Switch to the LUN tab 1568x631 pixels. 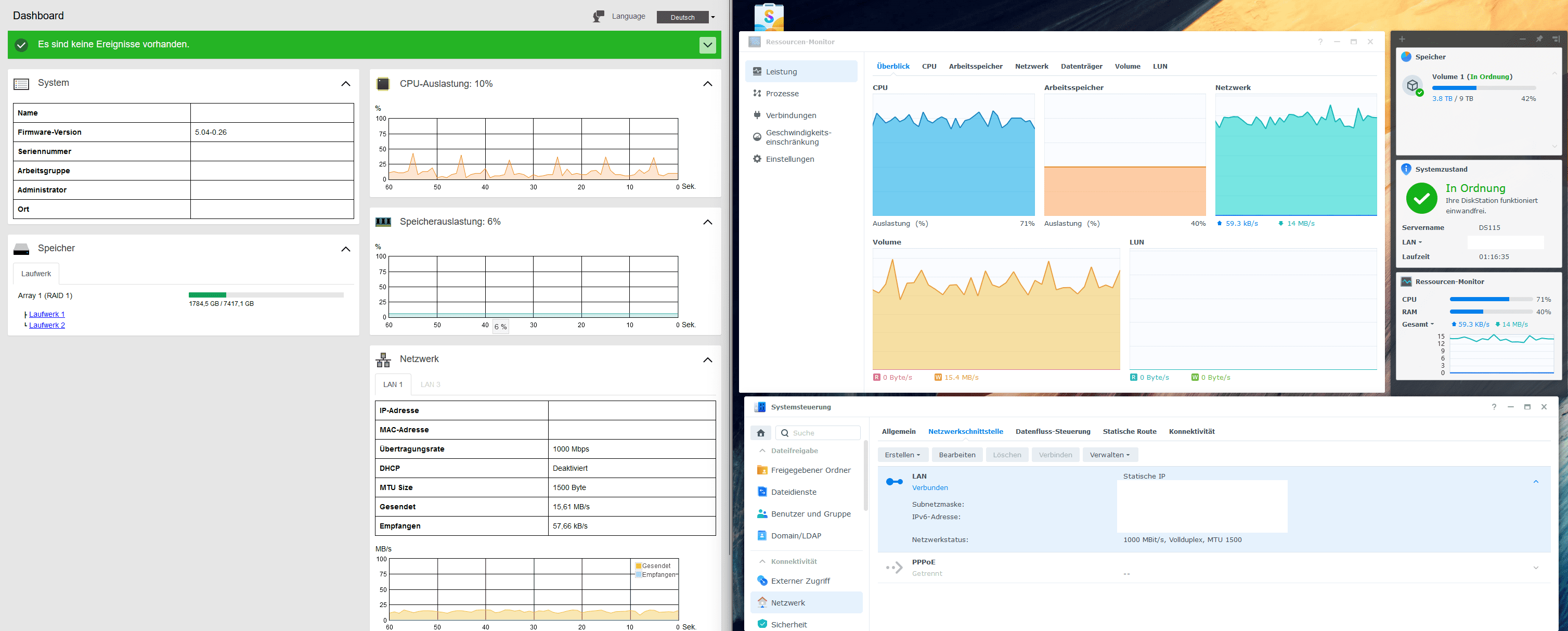(1160, 67)
